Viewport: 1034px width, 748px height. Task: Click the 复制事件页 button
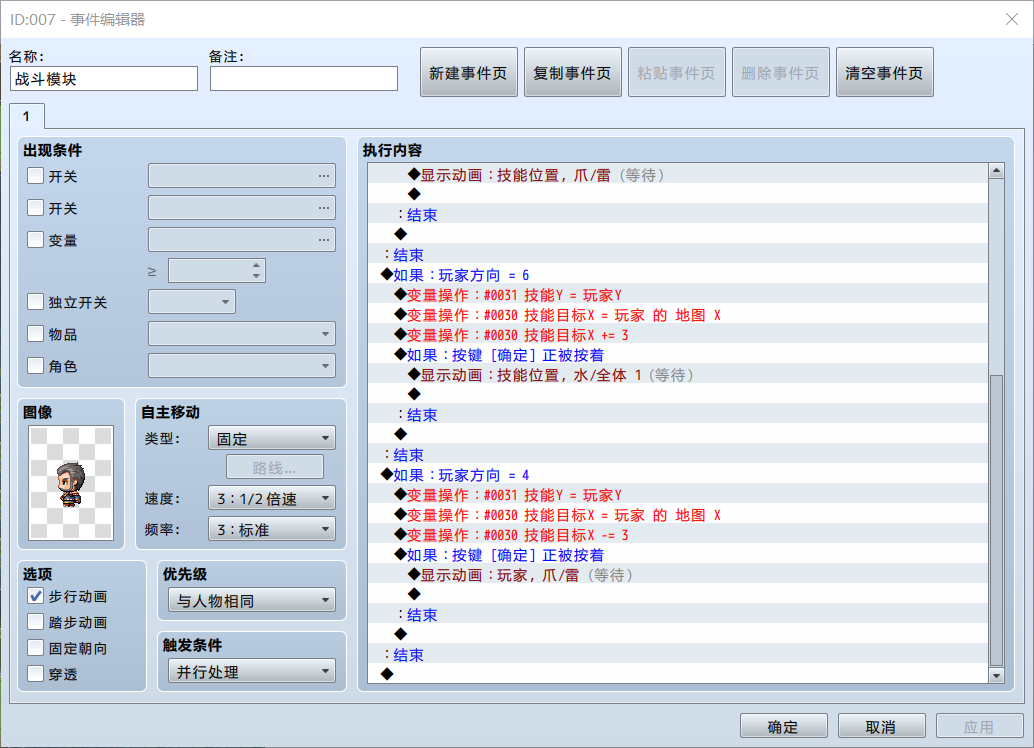pyautogui.click(x=573, y=73)
